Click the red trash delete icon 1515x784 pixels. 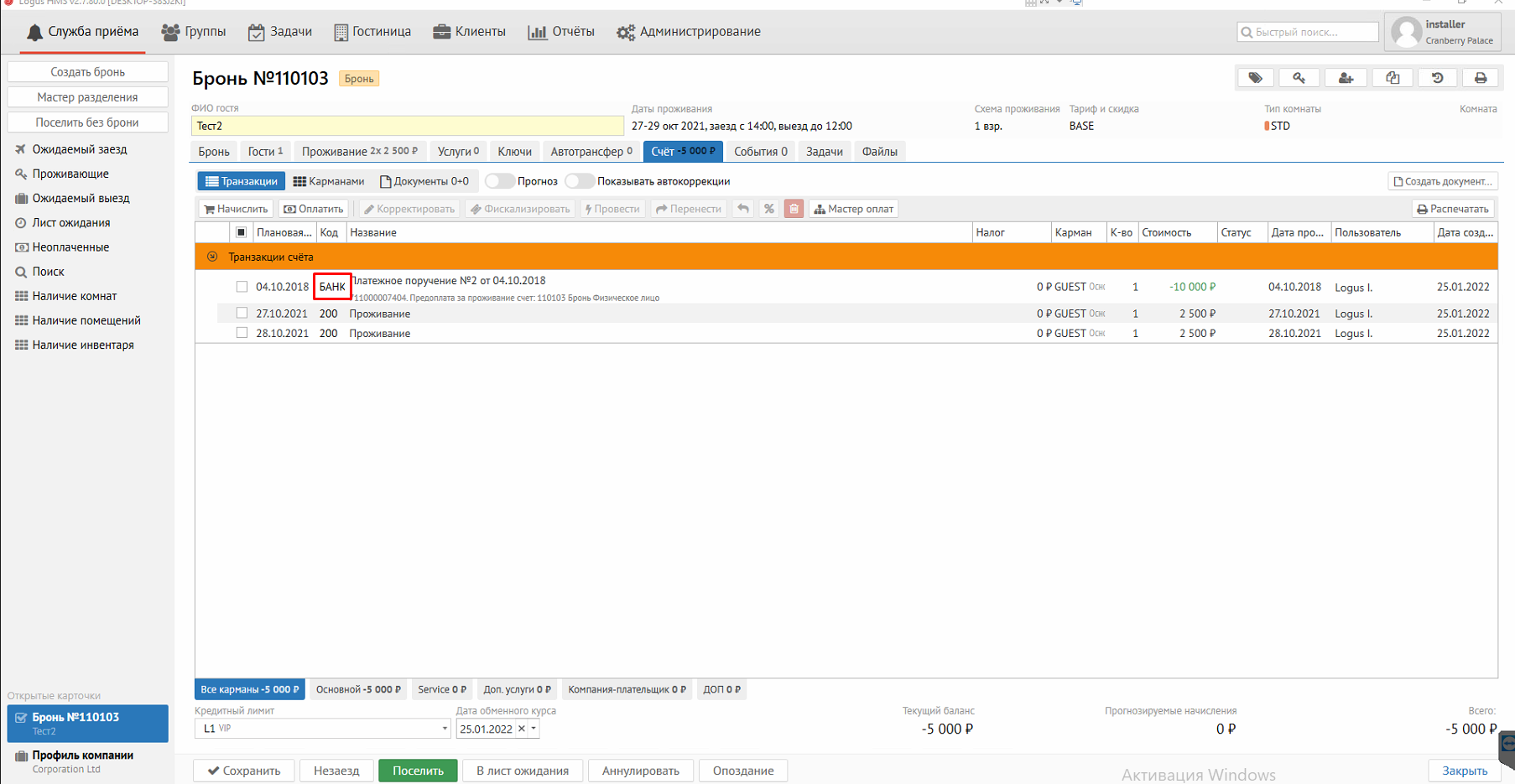[794, 209]
